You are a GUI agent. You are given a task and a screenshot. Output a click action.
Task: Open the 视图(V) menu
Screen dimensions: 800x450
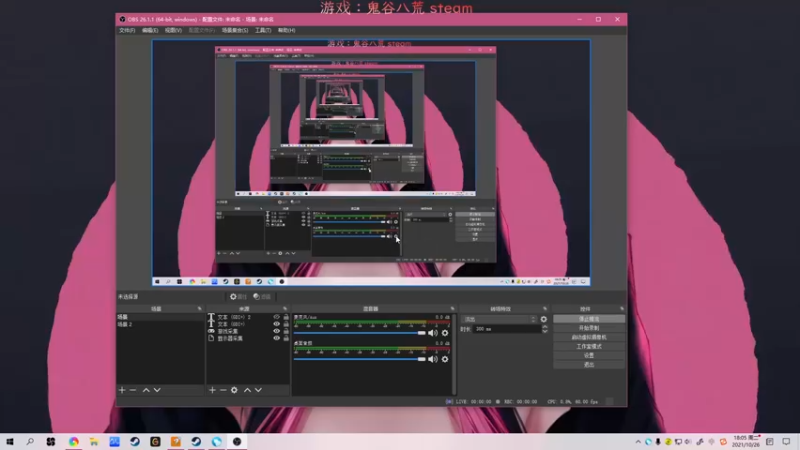[173, 31]
